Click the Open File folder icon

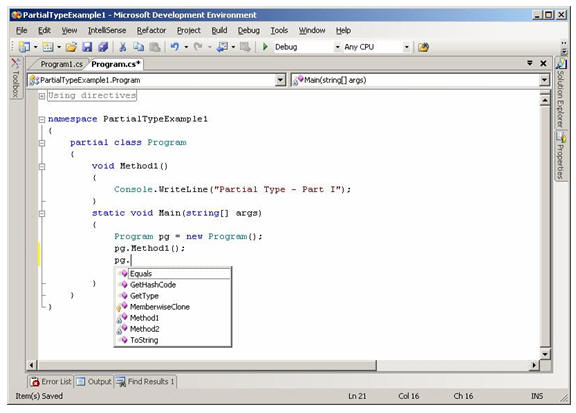point(71,47)
